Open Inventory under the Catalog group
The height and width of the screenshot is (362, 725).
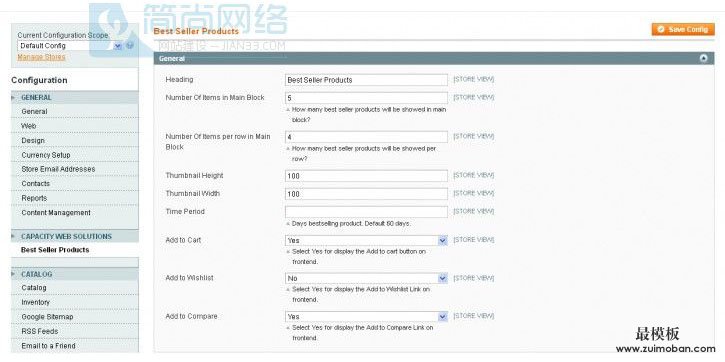pos(35,302)
